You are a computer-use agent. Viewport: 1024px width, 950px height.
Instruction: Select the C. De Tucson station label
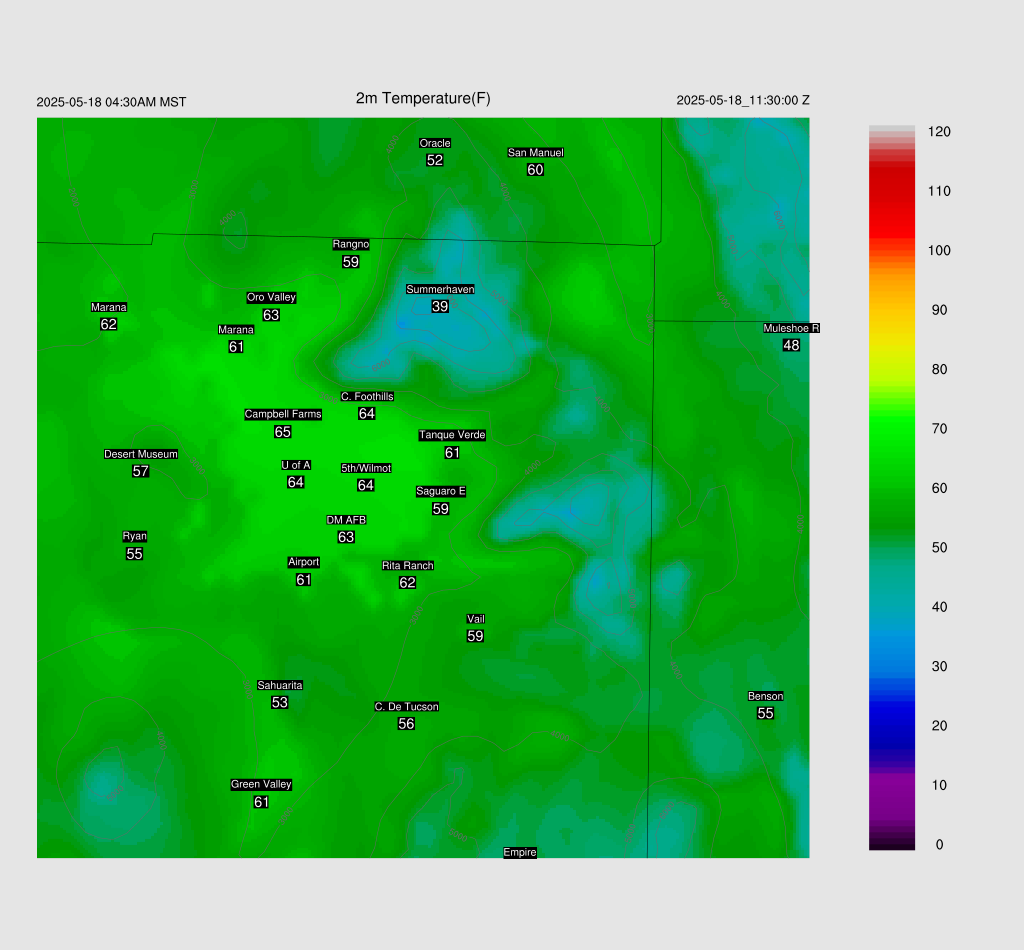point(406,706)
